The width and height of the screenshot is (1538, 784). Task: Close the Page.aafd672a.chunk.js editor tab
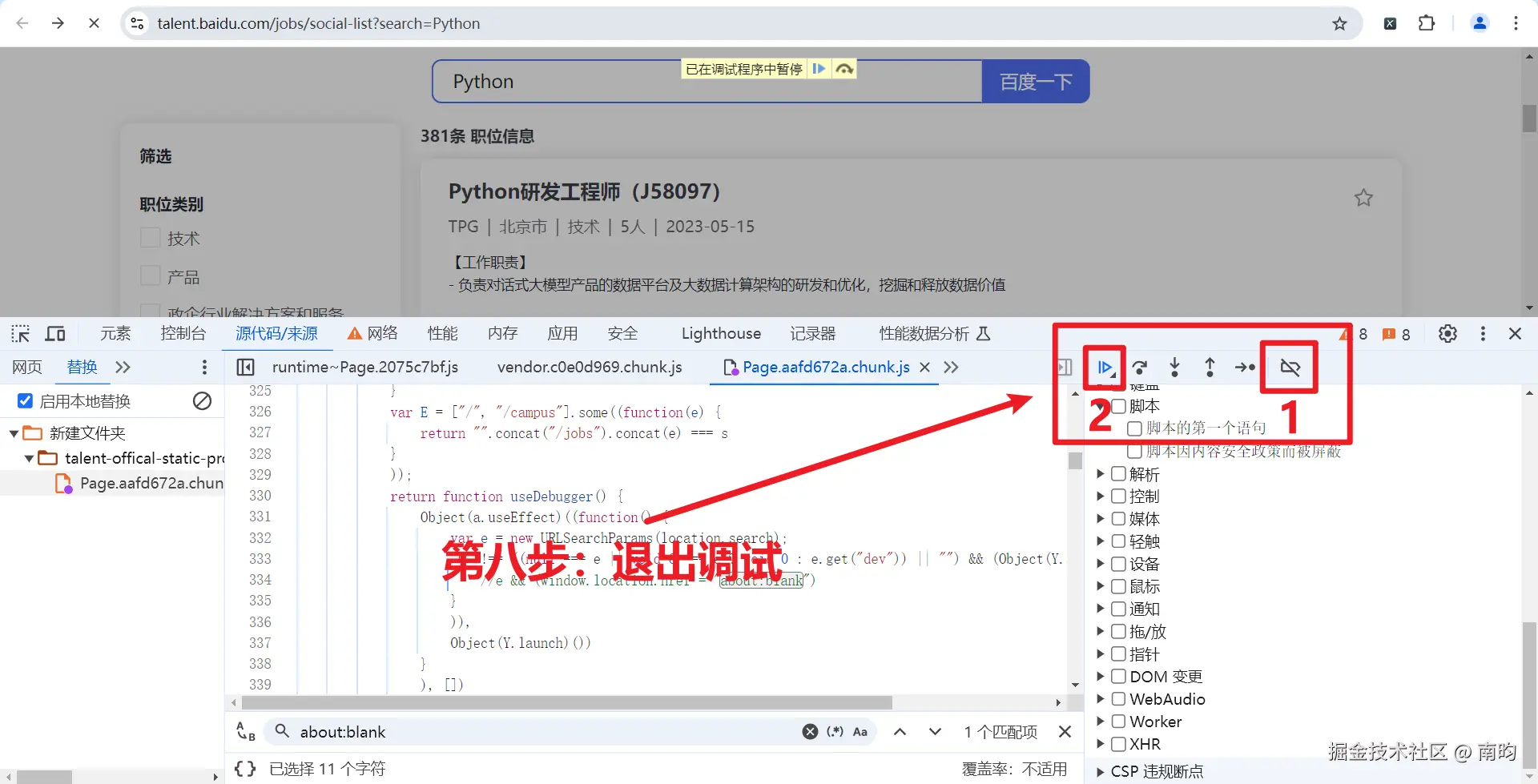[925, 368]
